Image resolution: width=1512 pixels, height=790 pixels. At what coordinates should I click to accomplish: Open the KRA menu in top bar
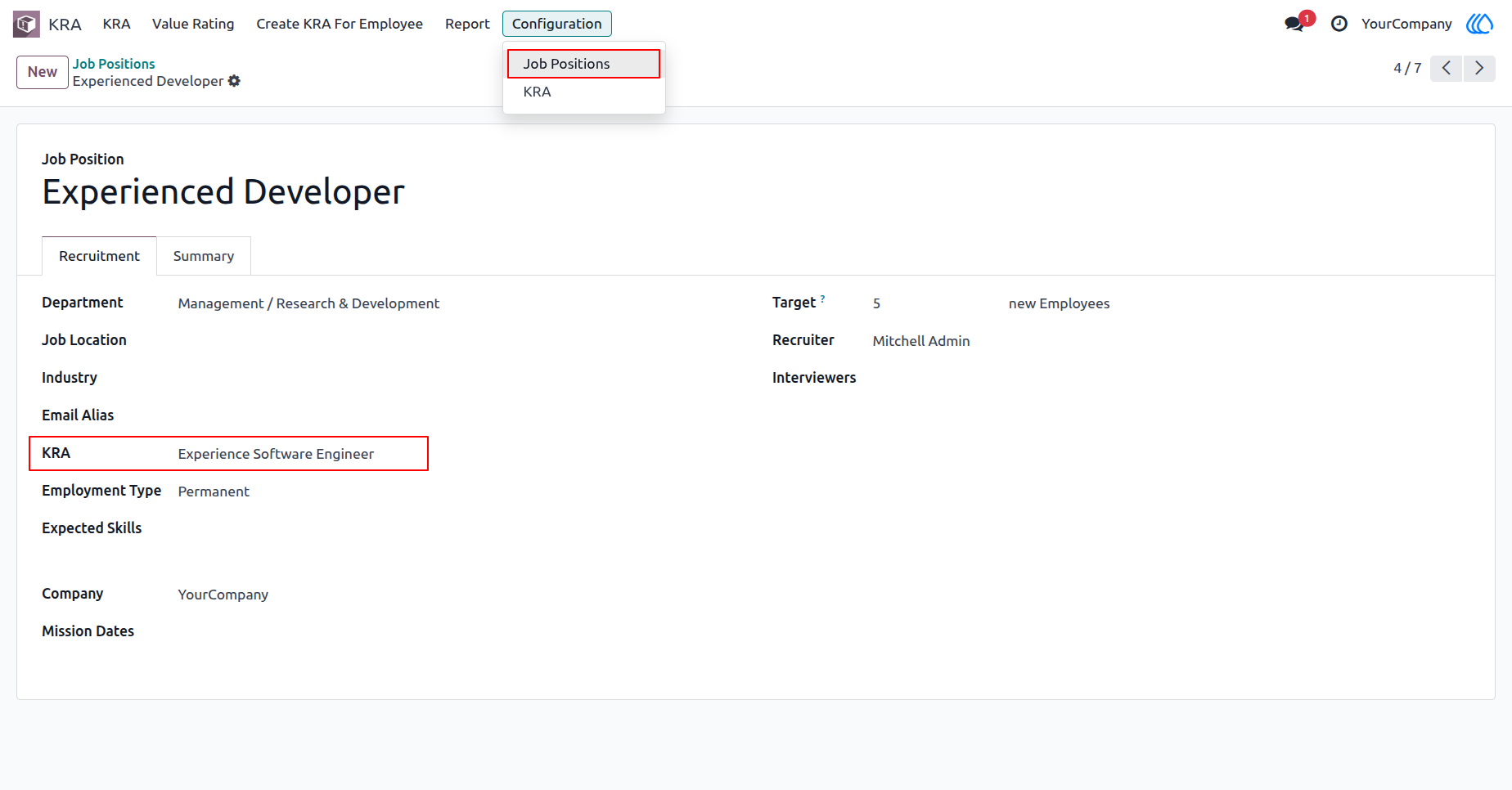pos(116,24)
